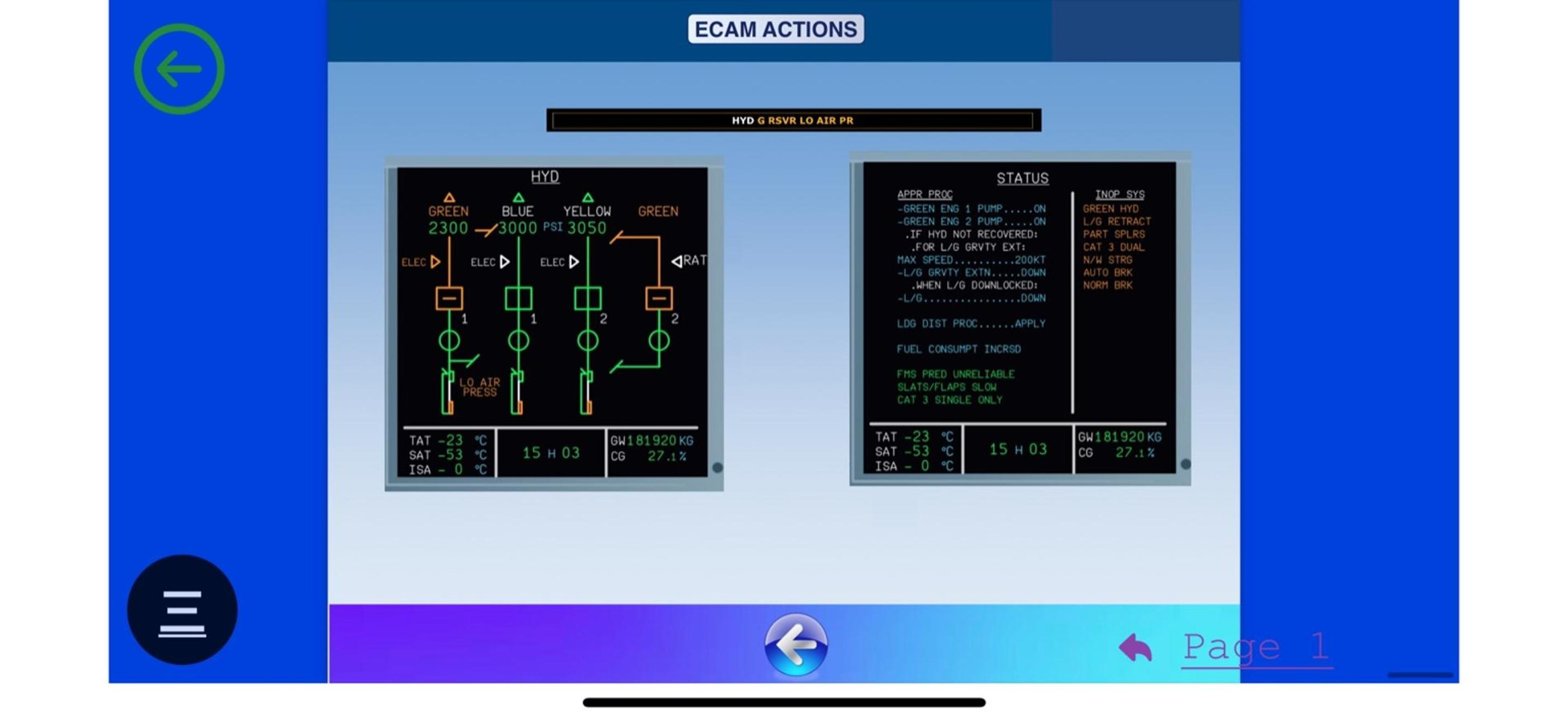Click the LO AIR PRESS reservoir warning
1568x722 pixels.
pyautogui.click(x=479, y=387)
